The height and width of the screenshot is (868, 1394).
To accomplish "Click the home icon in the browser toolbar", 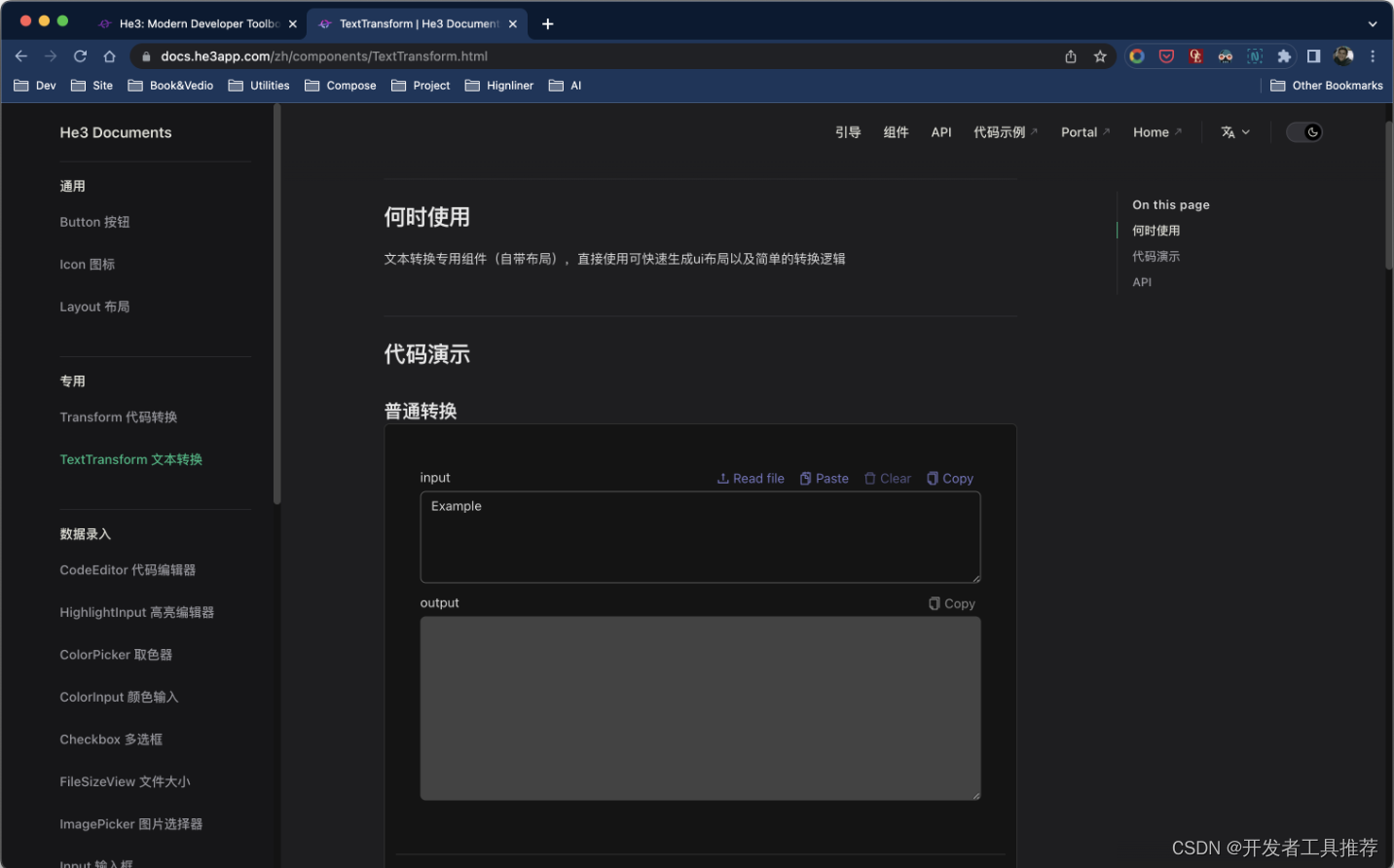I will (x=109, y=55).
